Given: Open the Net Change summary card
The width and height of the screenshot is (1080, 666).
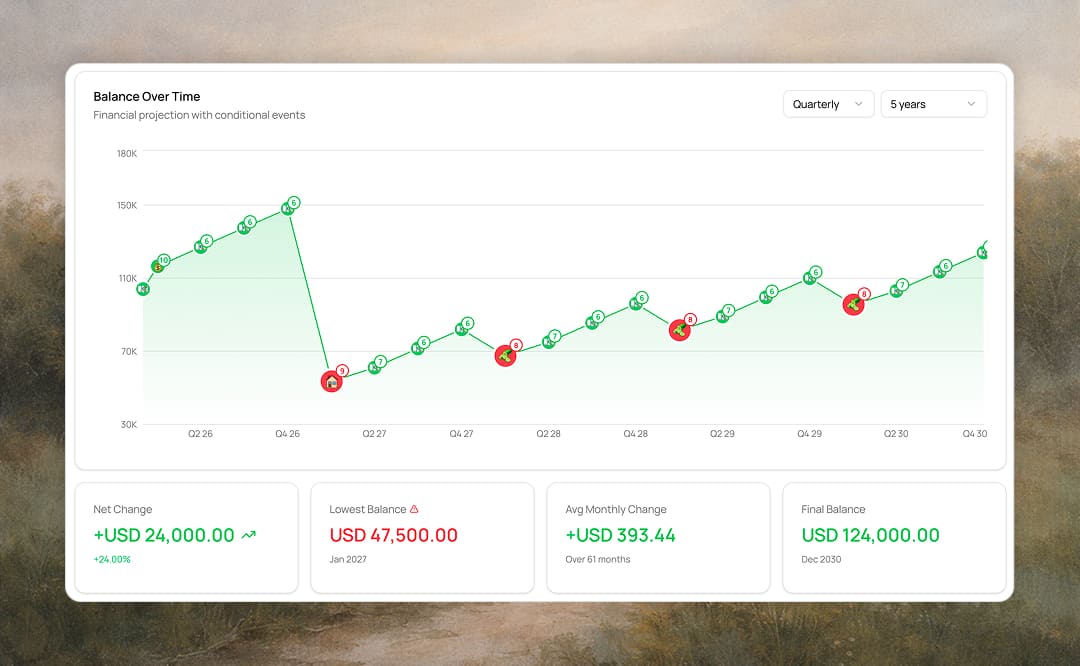Looking at the screenshot, I should point(186,537).
